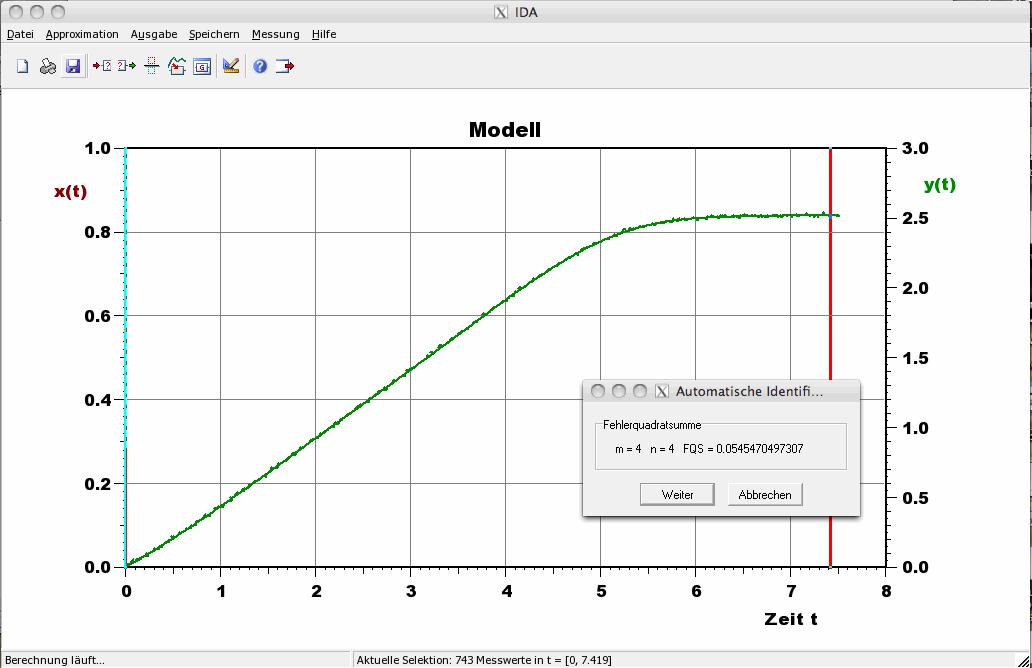
Task: Click the input signal question-mark block icon
Action: [x=102, y=66]
